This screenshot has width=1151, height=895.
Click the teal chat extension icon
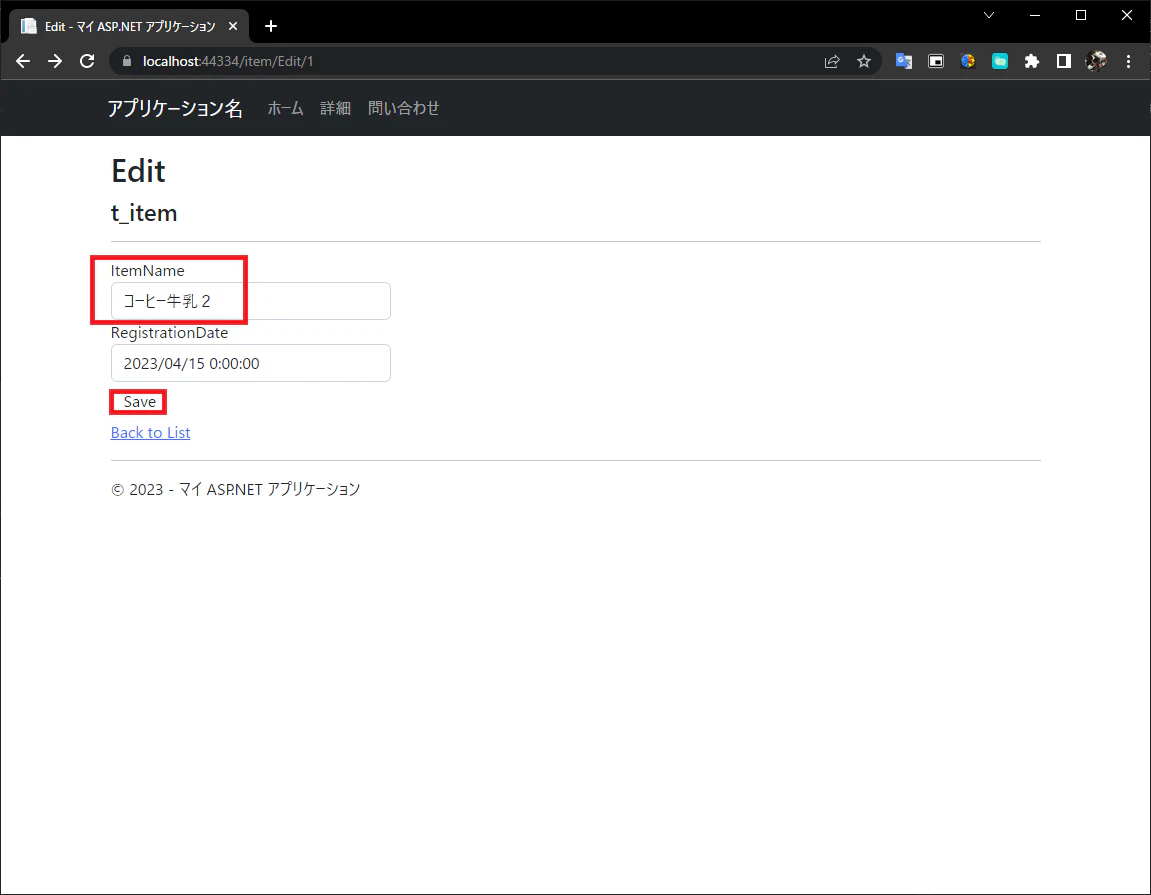click(1000, 62)
